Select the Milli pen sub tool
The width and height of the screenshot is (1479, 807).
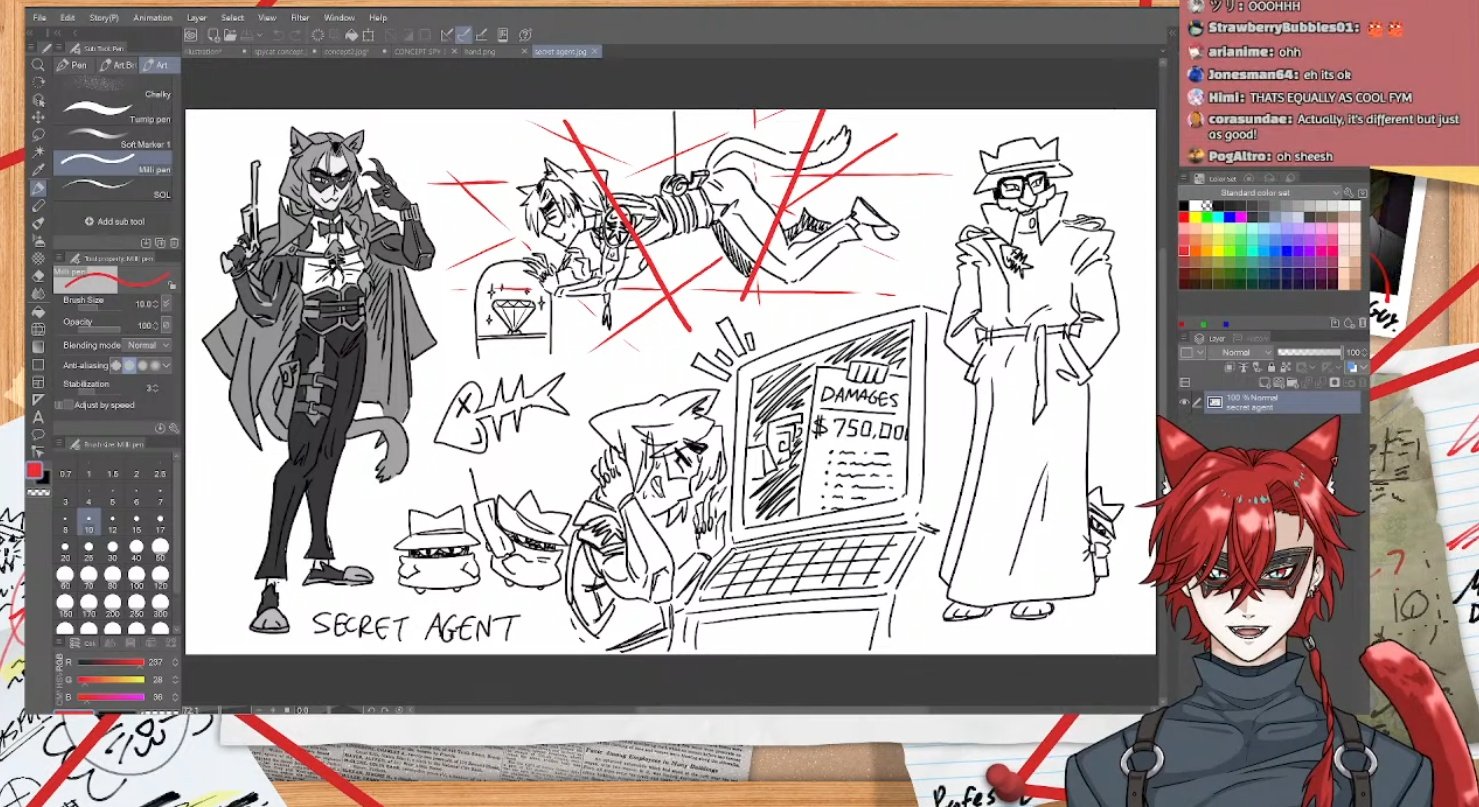112,161
